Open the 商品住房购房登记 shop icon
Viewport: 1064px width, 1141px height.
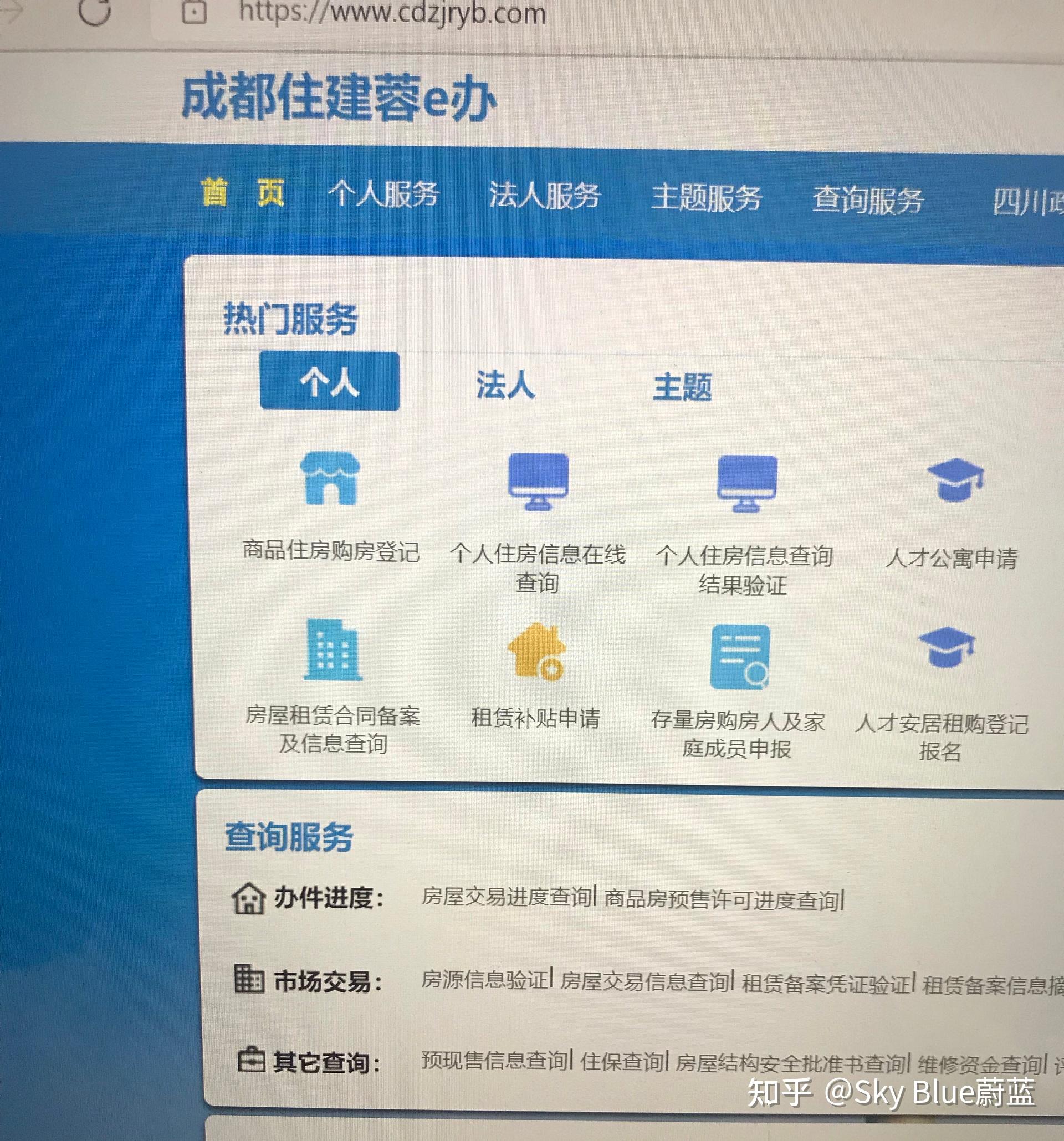point(330,478)
